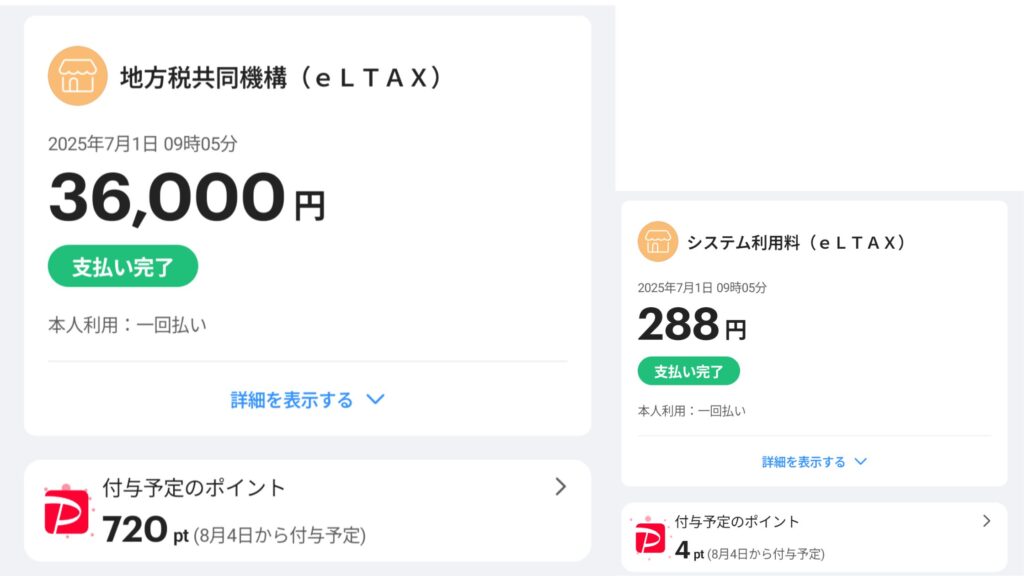Click 本人利用：一回払い text under 36,000円
Screen dimensions: 1024x576
point(127,325)
